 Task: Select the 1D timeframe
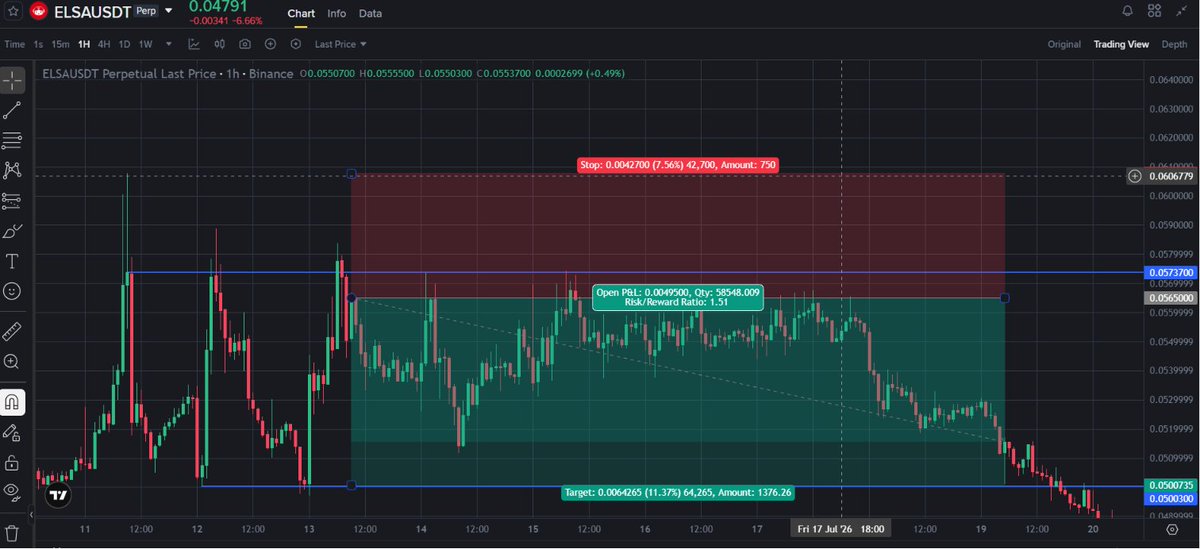point(125,44)
